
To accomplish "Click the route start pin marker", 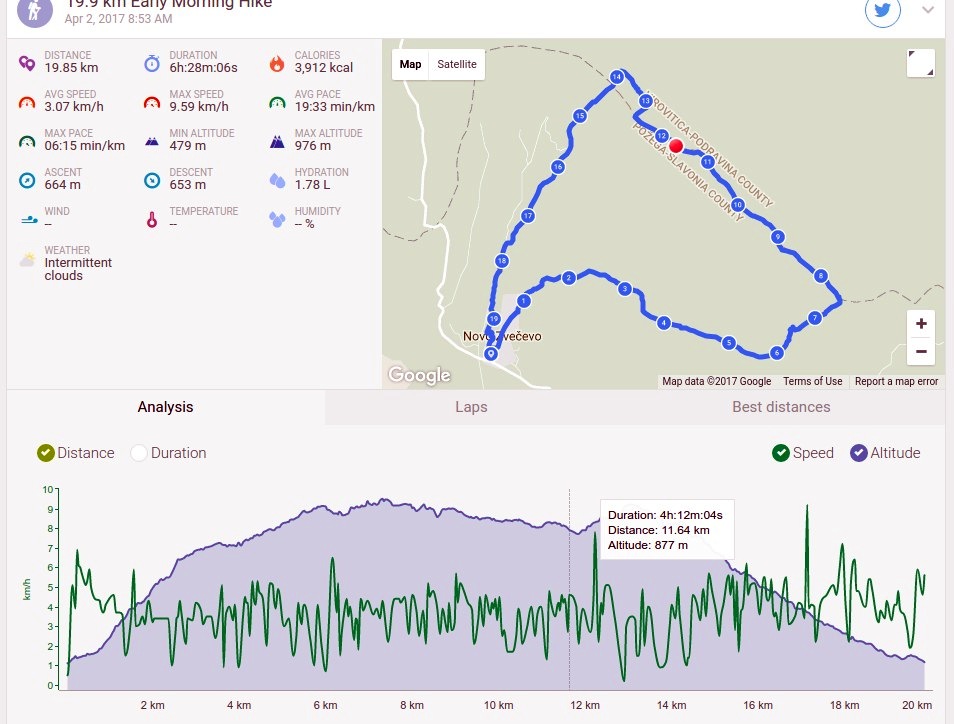I will 490,353.
